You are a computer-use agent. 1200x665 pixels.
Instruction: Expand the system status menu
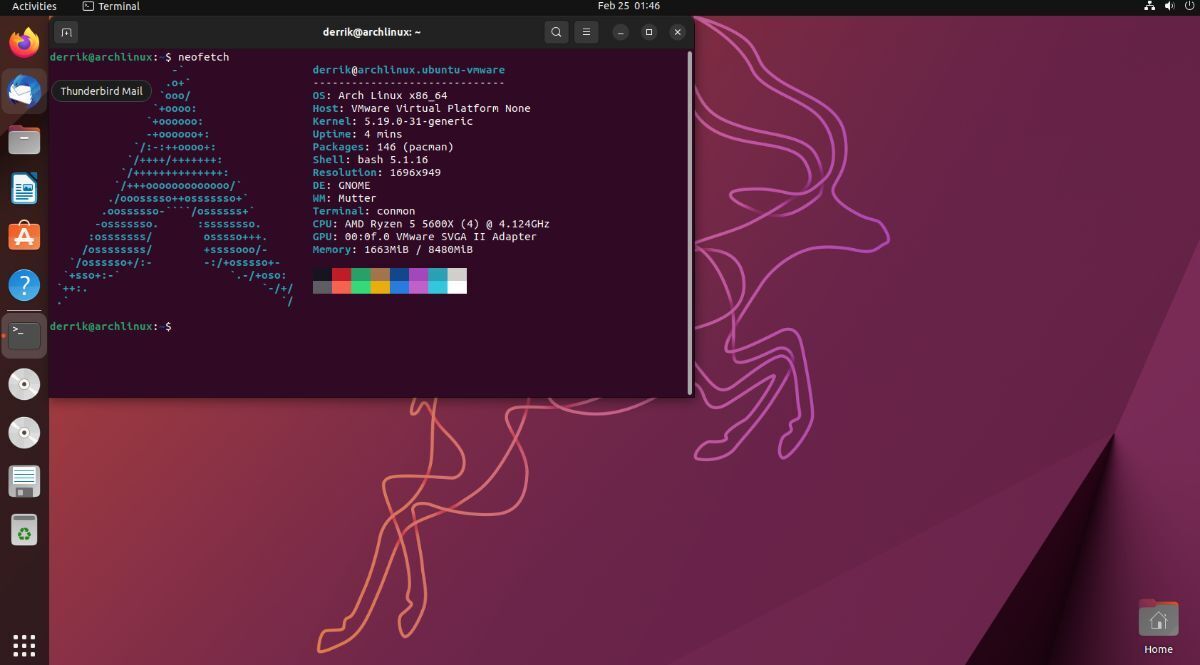coord(1168,6)
